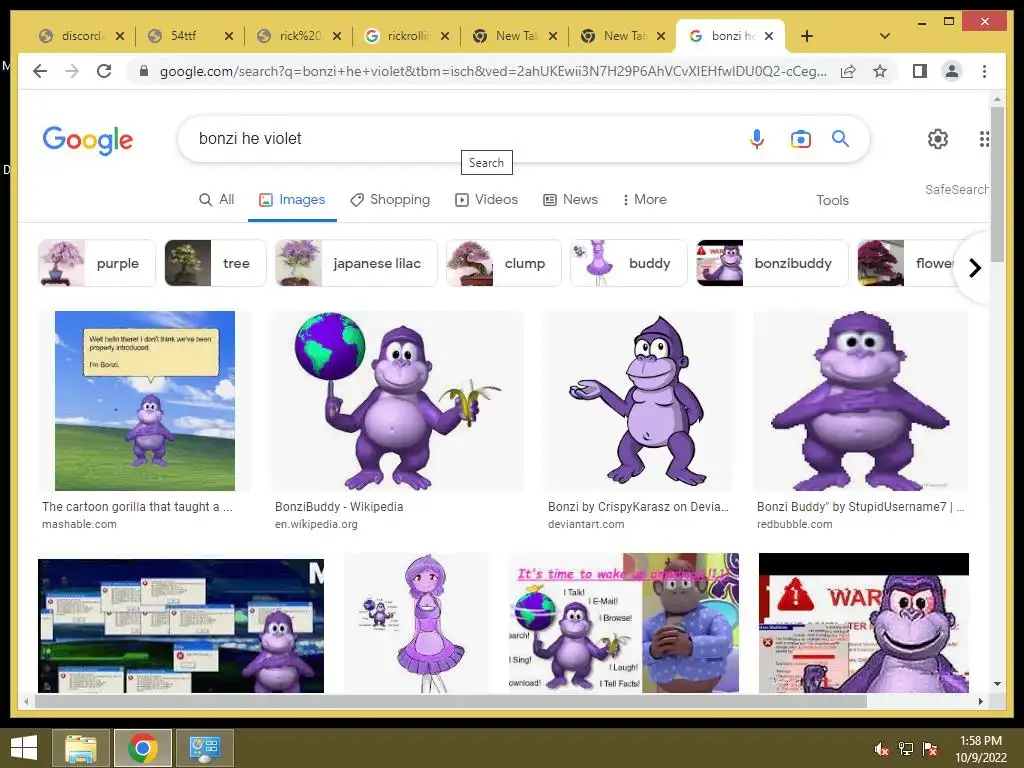Expand the More search options menu

point(644,199)
